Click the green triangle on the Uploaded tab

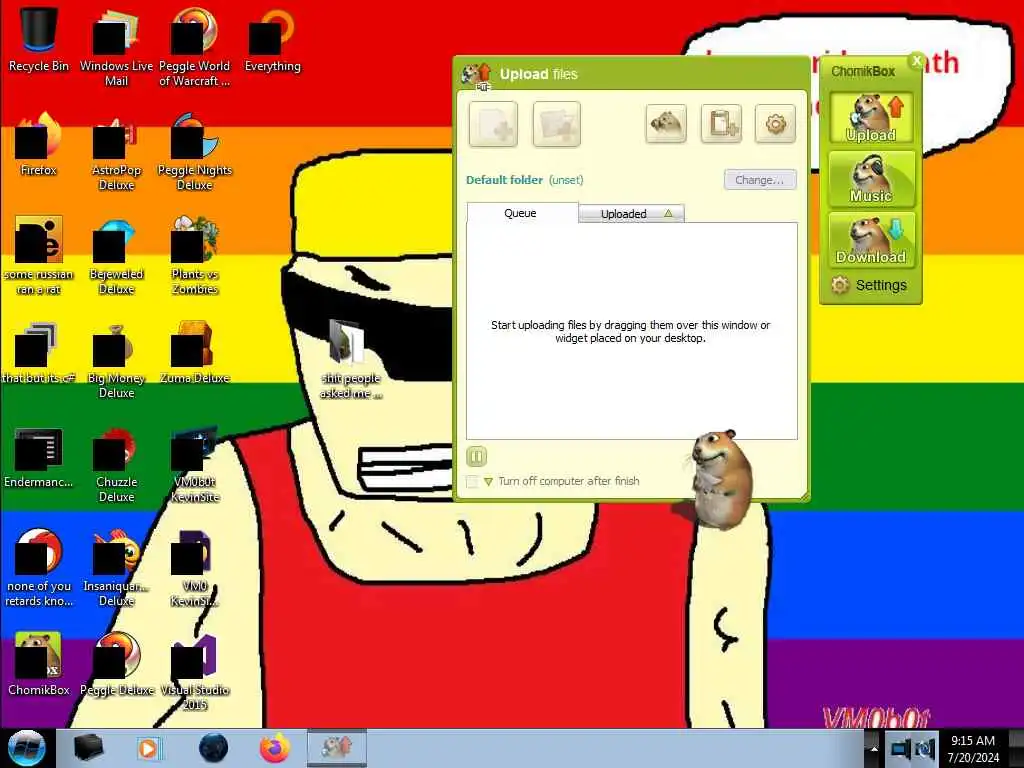(668, 213)
